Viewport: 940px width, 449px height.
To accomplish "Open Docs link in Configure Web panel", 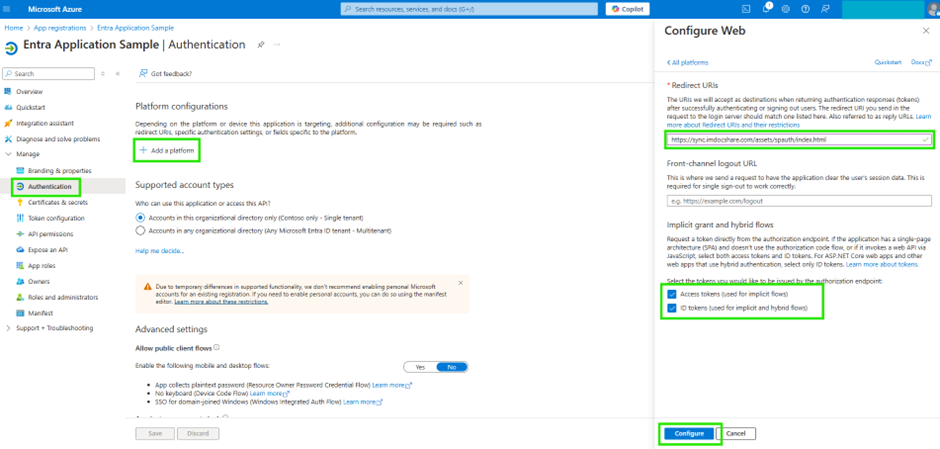I will click(921, 62).
